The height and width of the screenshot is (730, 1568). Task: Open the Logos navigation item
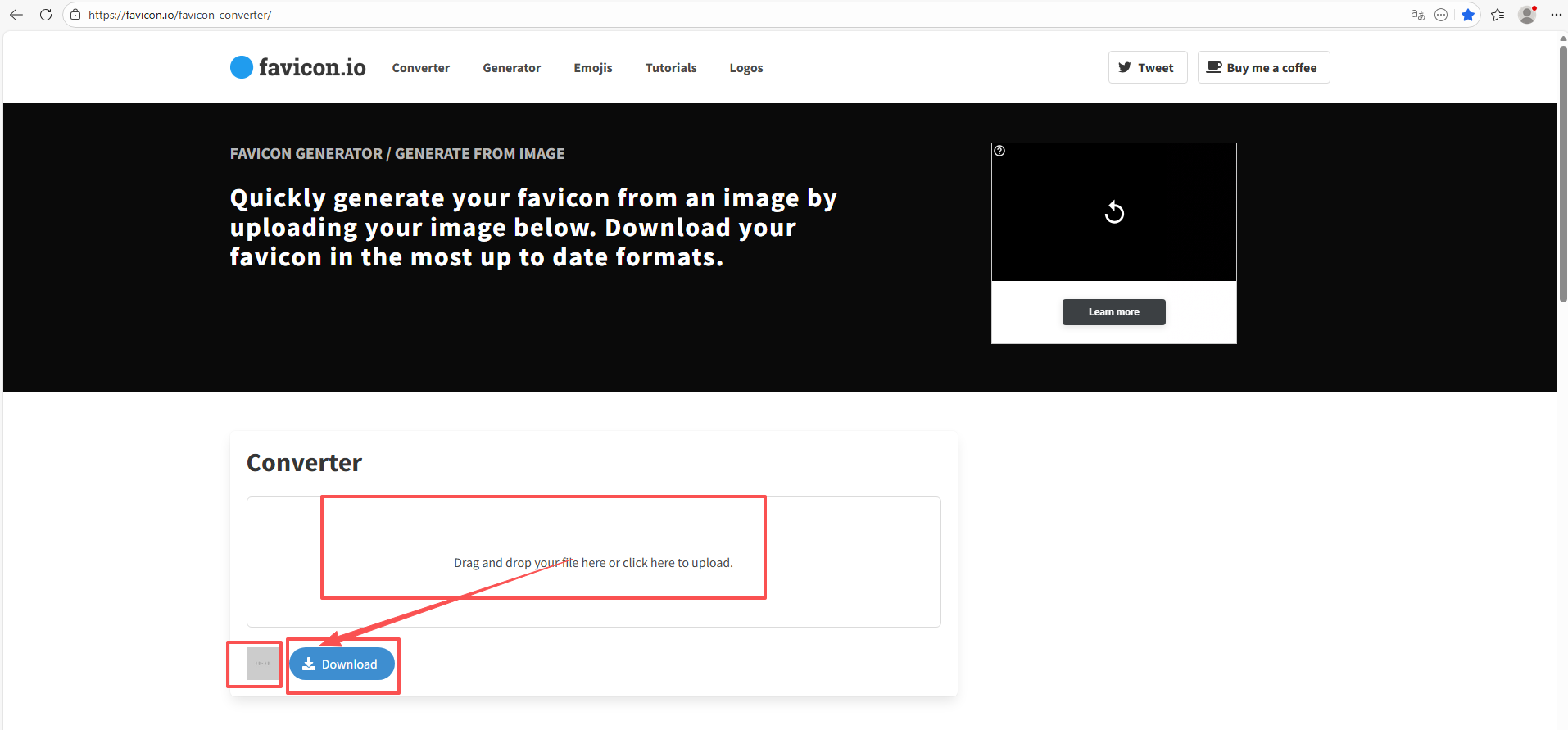746,68
